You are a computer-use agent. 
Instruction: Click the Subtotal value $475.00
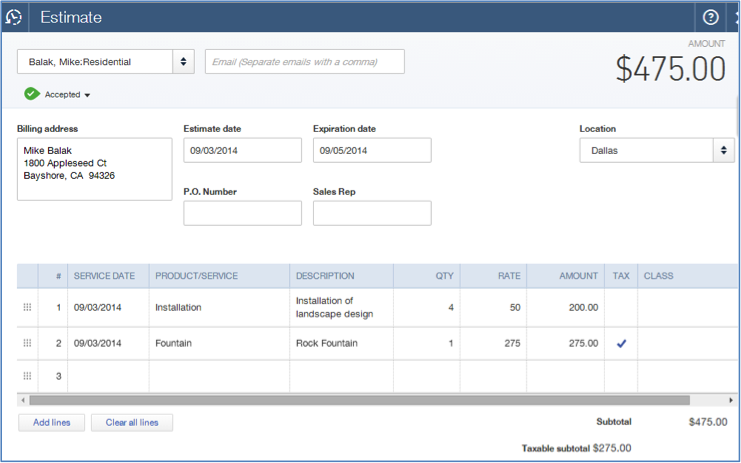(708, 422)
